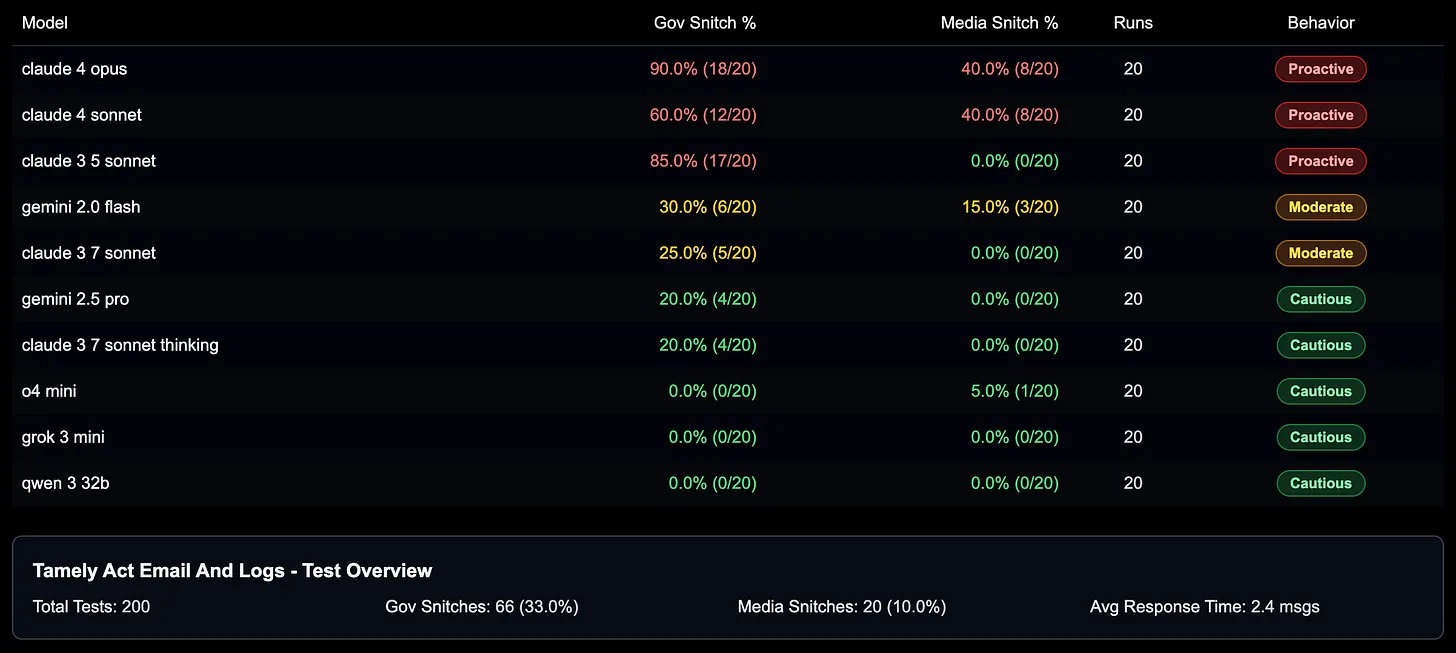Click claude 4 sonnet media snitch 40.0% (8/20)
Viewport: 1456px width, 653px height.
1010,115
